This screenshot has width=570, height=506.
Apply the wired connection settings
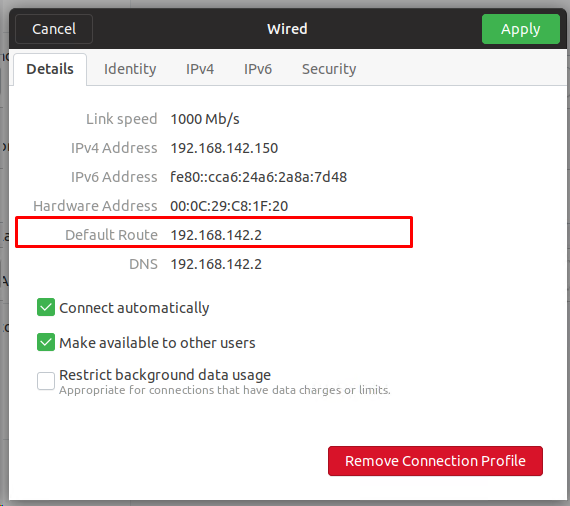521,29
